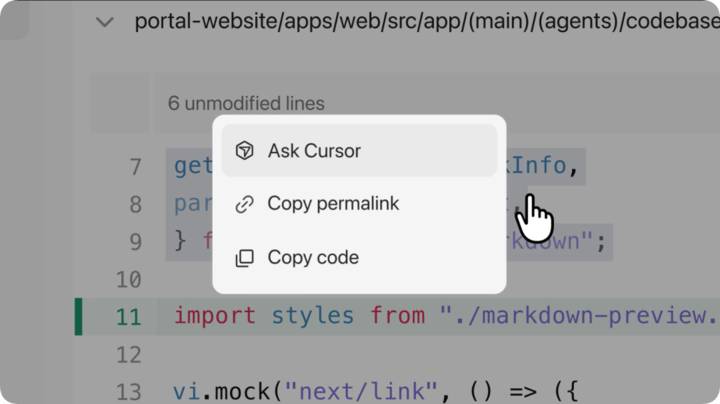Choose Ask Cursor from the context menu

(x=359, y=151)
